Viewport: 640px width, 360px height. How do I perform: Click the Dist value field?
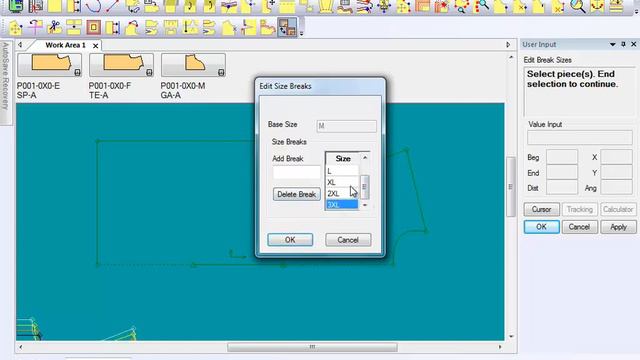pos(562,188)
